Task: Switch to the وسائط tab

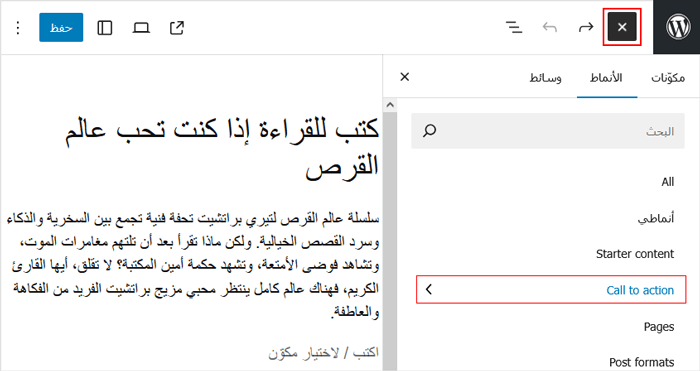Action: coord(546,78)
